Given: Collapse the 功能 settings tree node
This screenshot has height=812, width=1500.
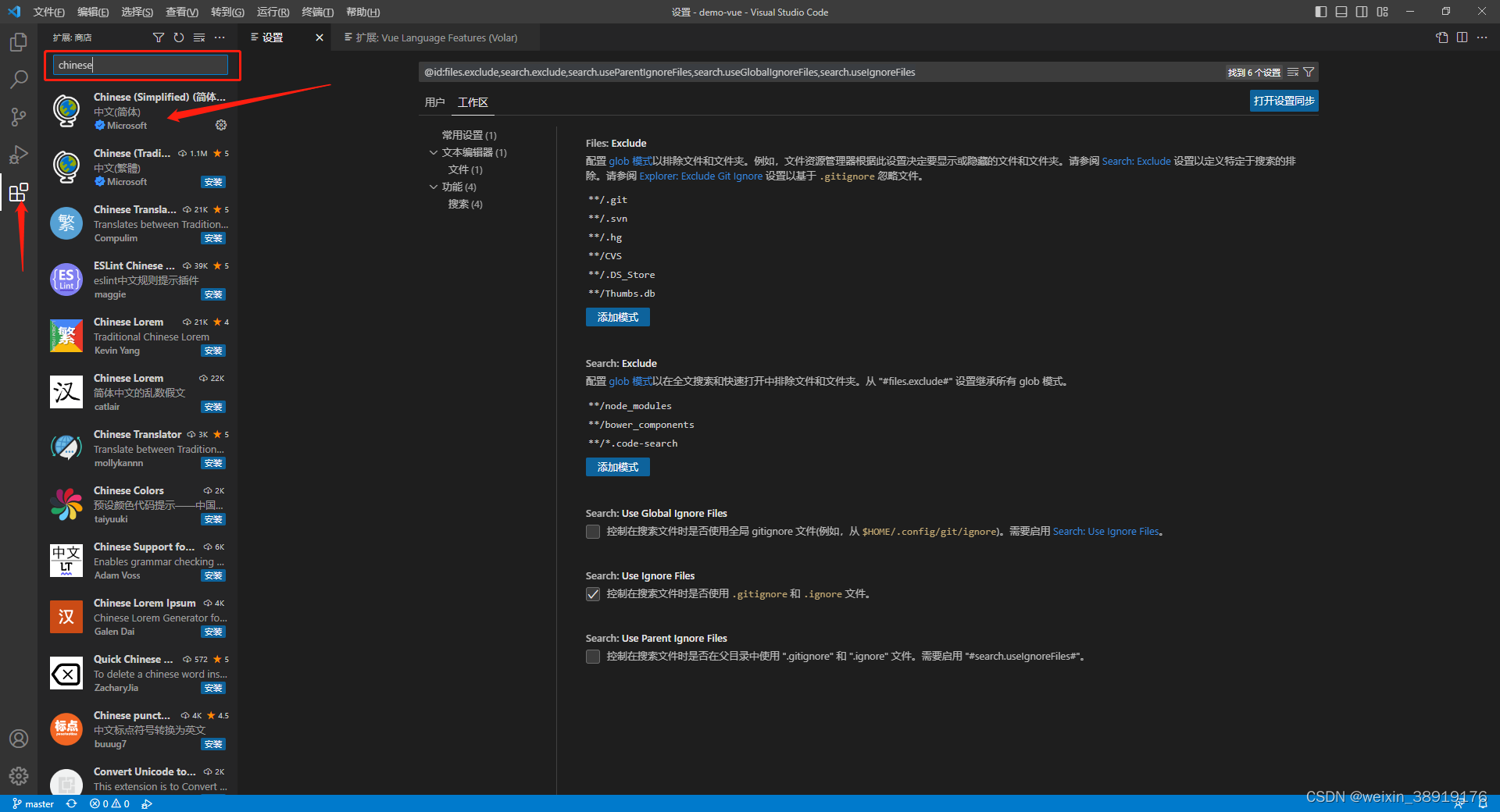Looking at the screenshot, I should coord(434,187).
